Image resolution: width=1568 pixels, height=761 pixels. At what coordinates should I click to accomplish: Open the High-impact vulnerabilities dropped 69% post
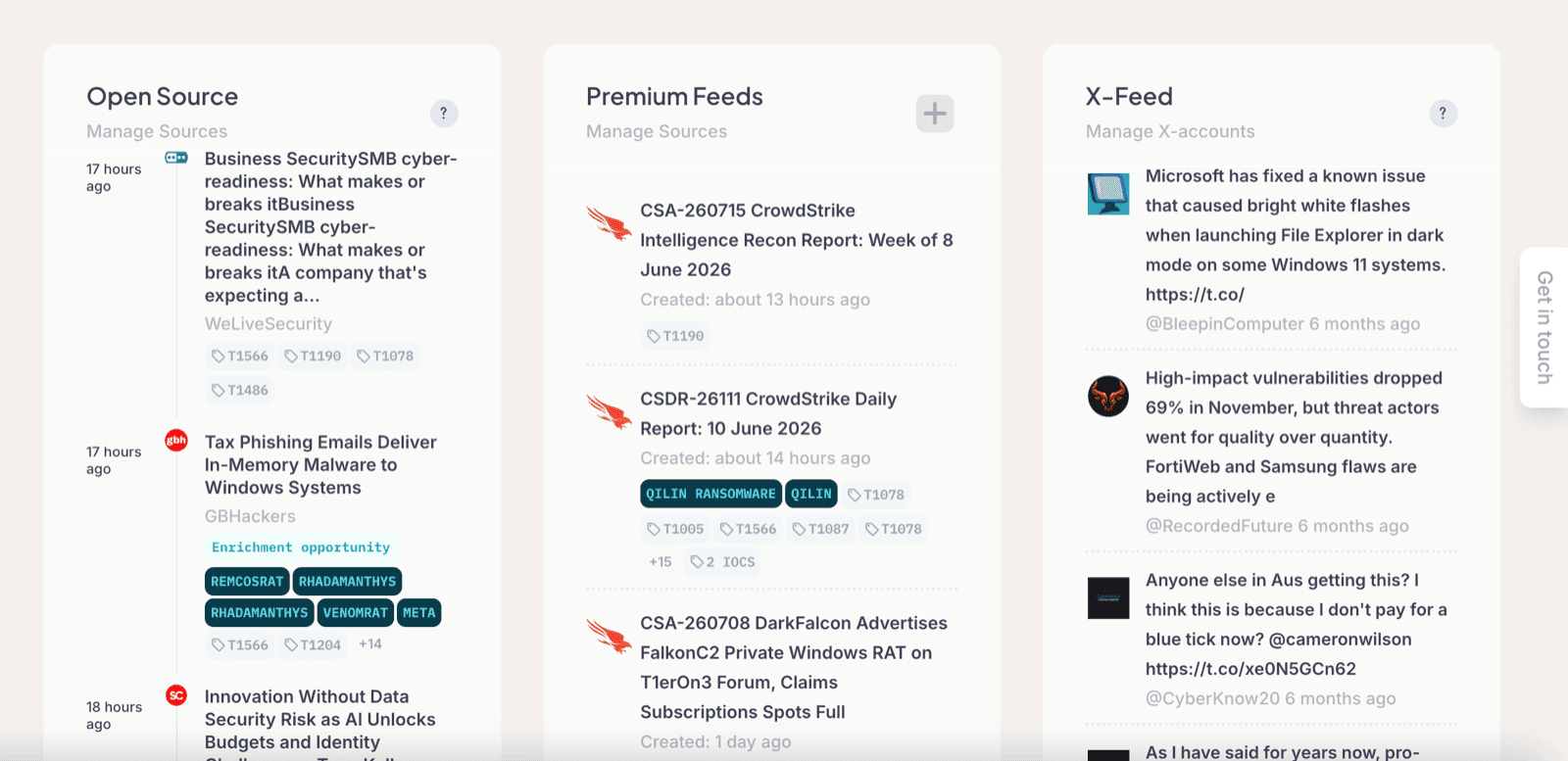click(1294, 437)
